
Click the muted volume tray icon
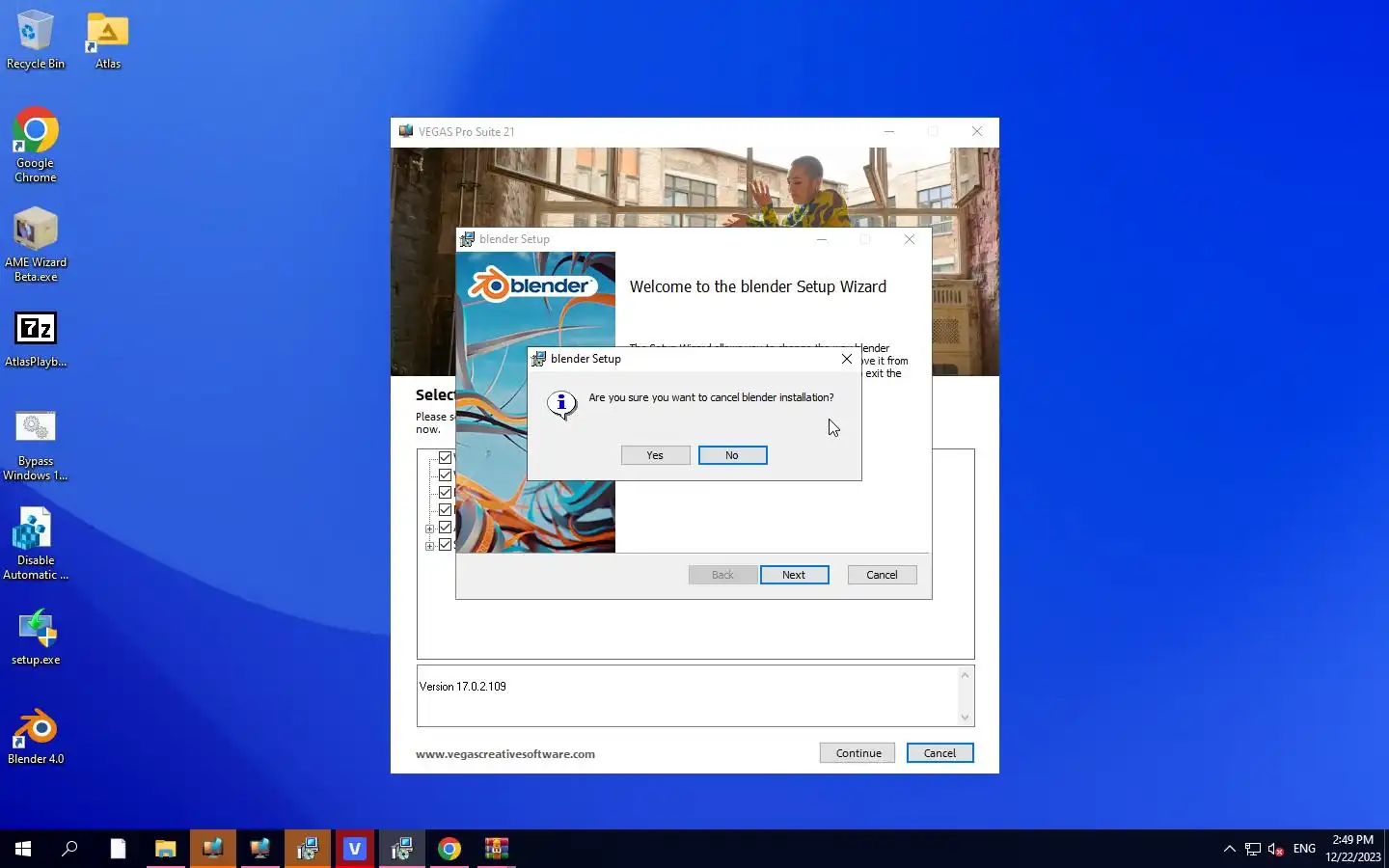click(1275, 849)
